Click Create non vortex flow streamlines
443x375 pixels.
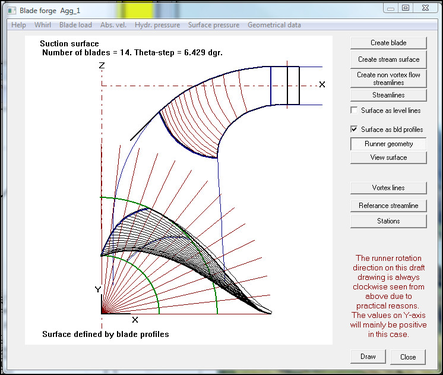[x=388, y=79]
